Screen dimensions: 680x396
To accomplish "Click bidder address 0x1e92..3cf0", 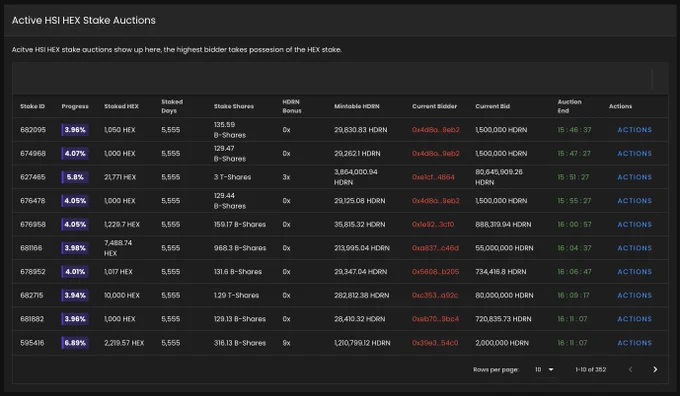I will point(433,224).
